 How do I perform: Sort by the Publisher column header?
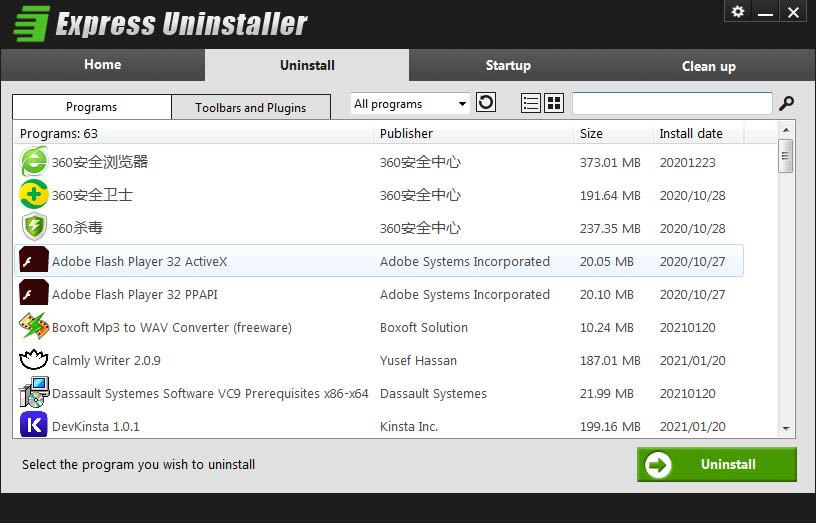474,133
